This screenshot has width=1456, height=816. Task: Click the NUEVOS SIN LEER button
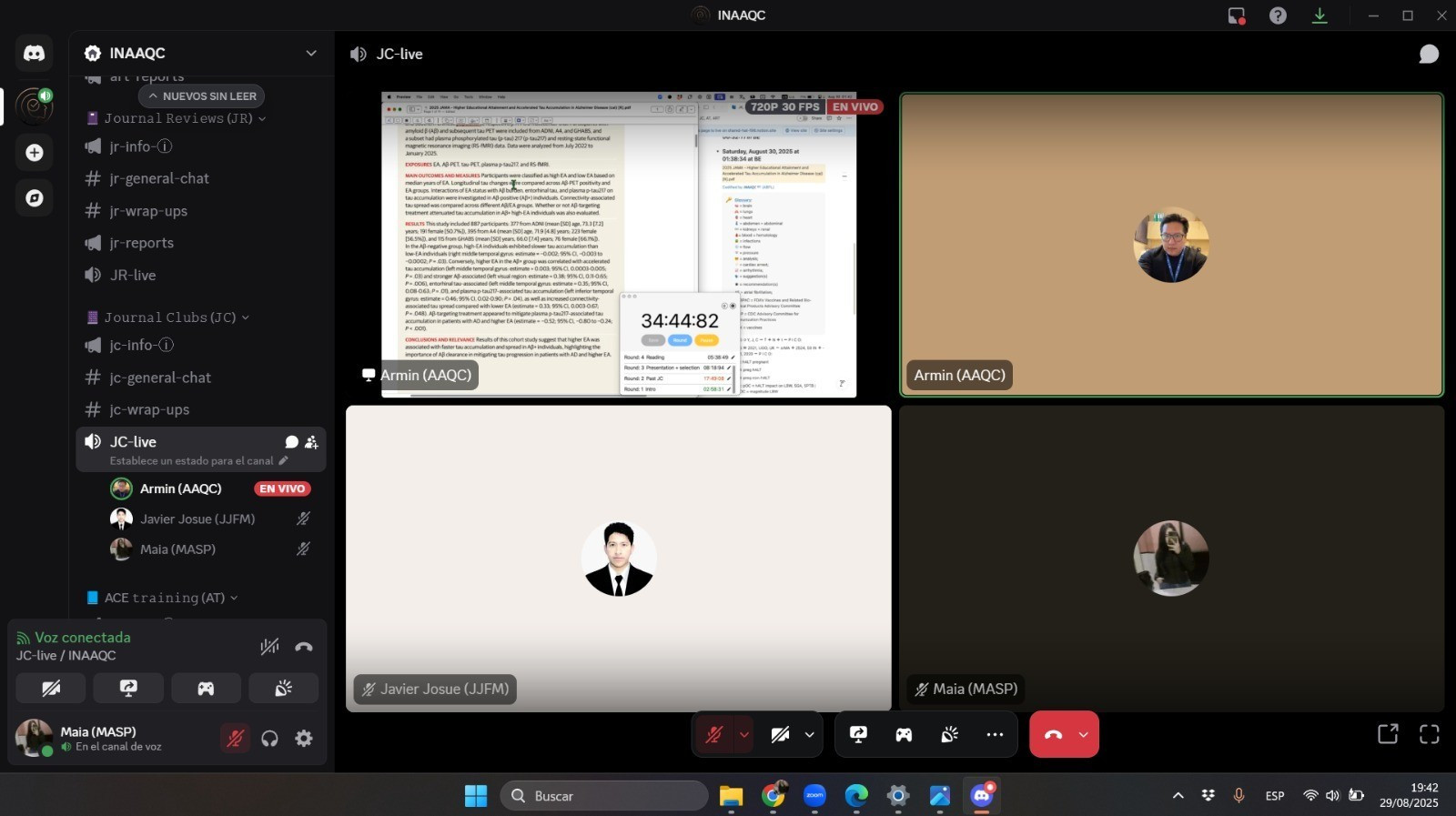point(202,96)
